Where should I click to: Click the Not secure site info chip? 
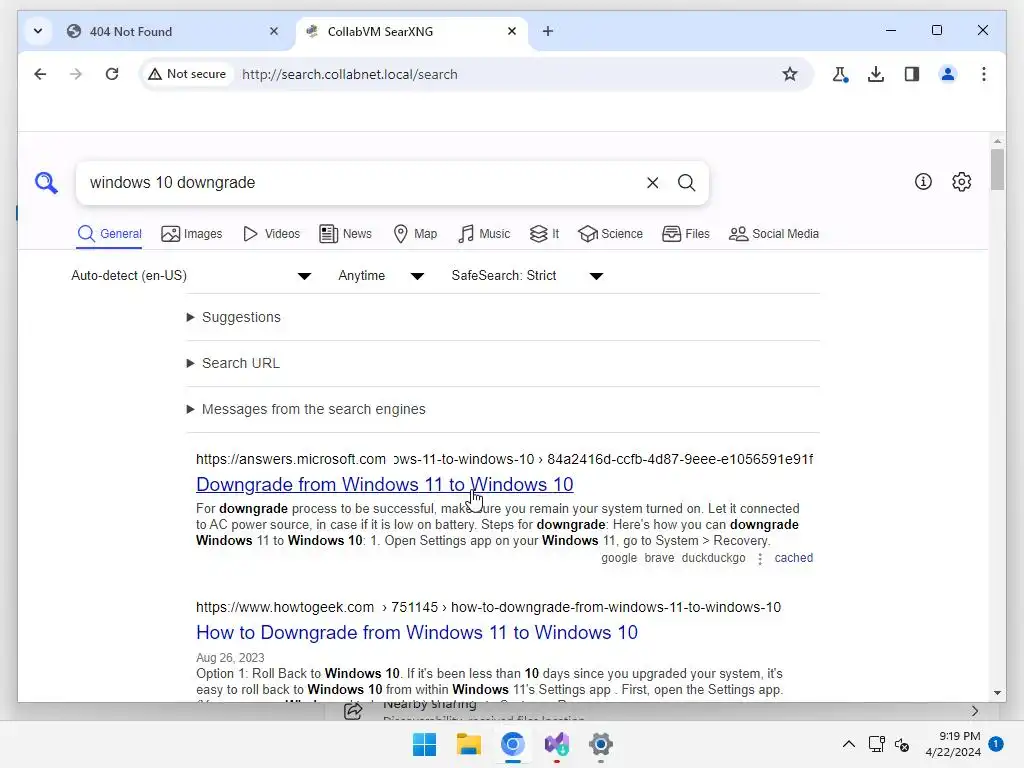coord(187,74)
